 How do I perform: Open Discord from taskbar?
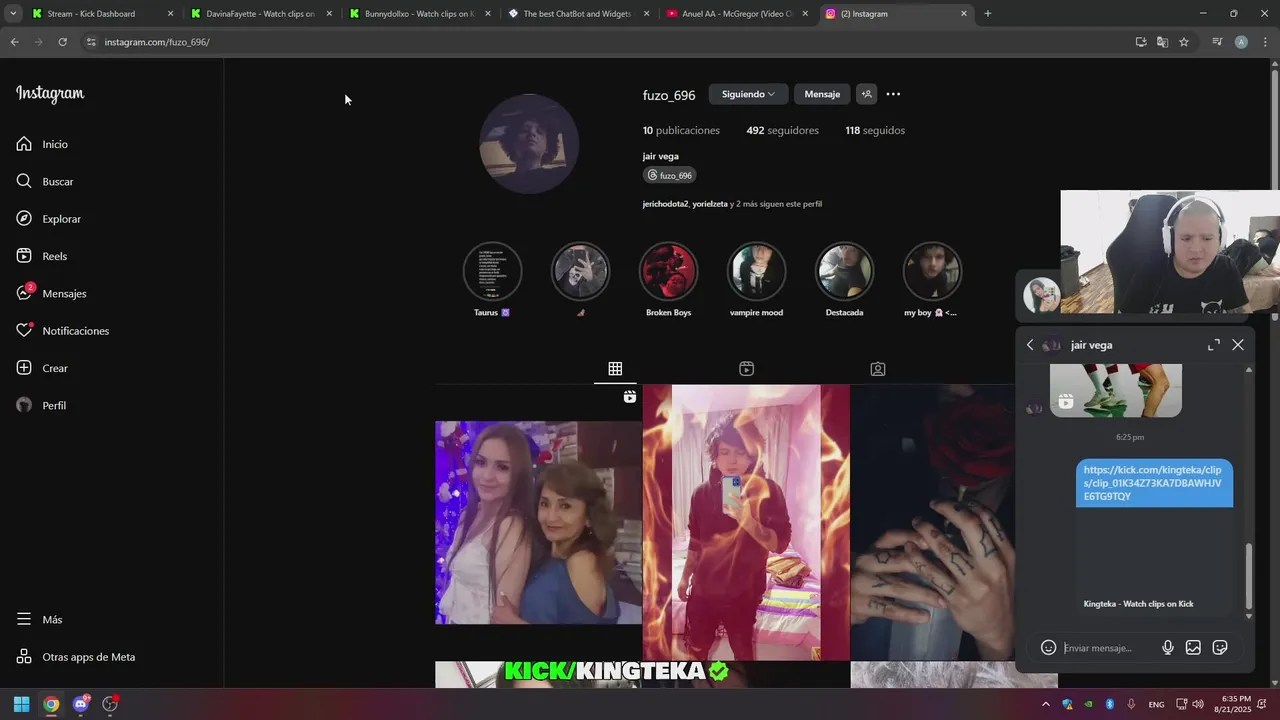point(81,704)
